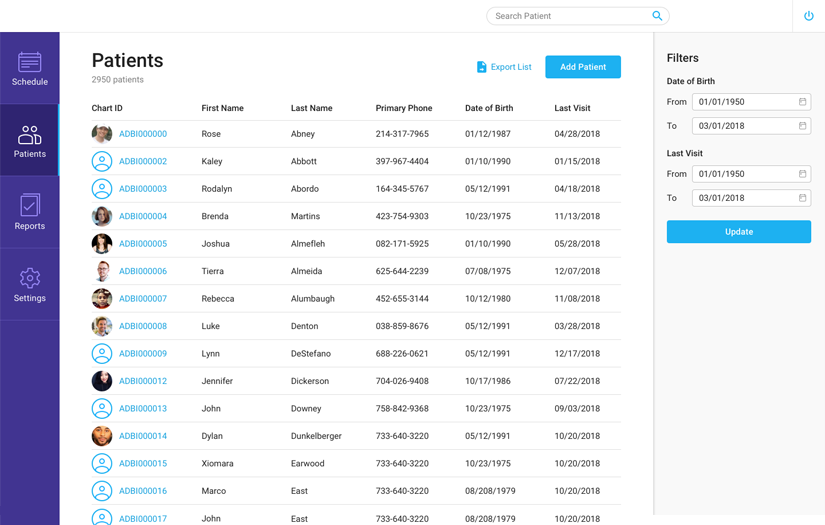
Task: Open chart ADBI000008
Action: [143, 326]
